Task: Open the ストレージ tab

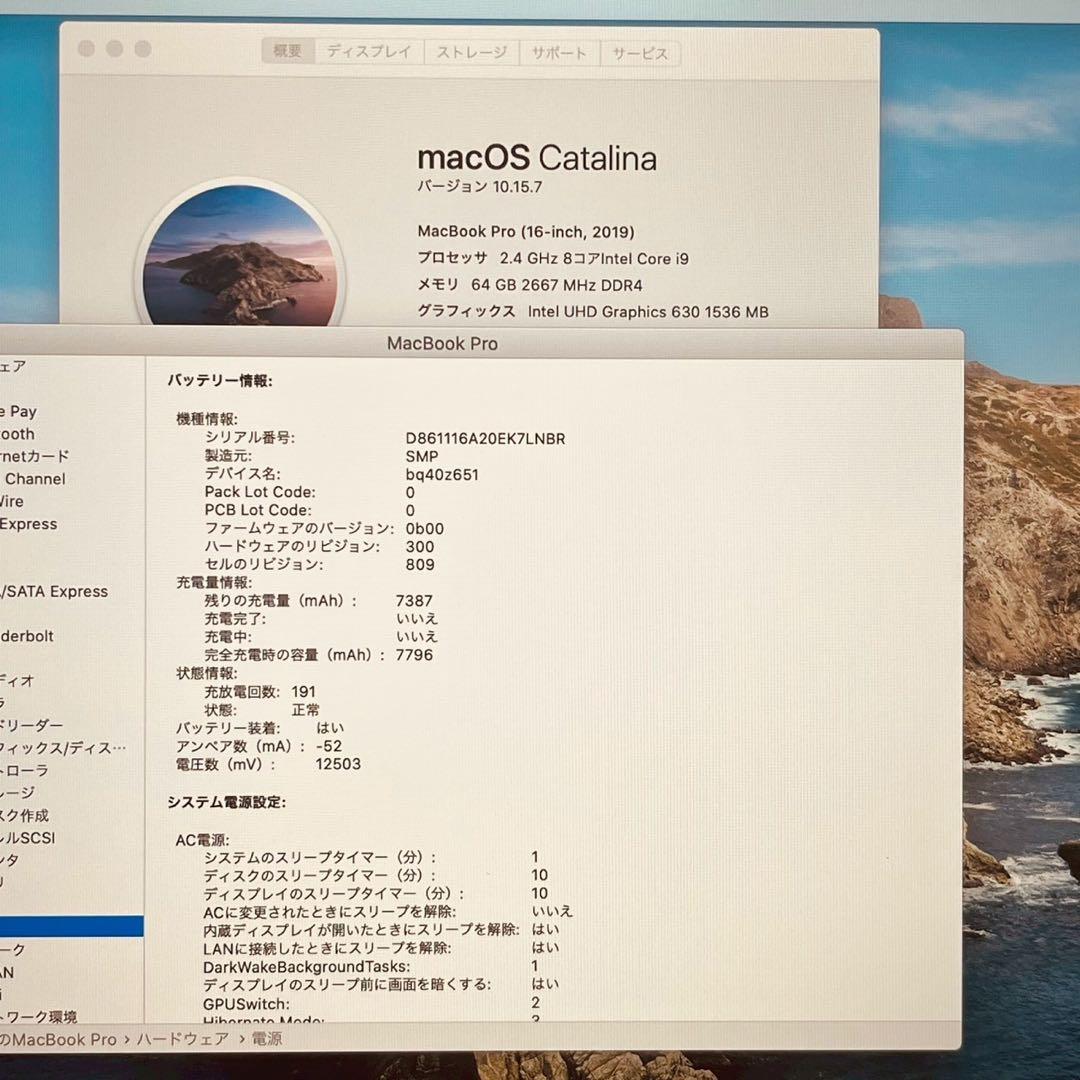Action: click(471, 52)
